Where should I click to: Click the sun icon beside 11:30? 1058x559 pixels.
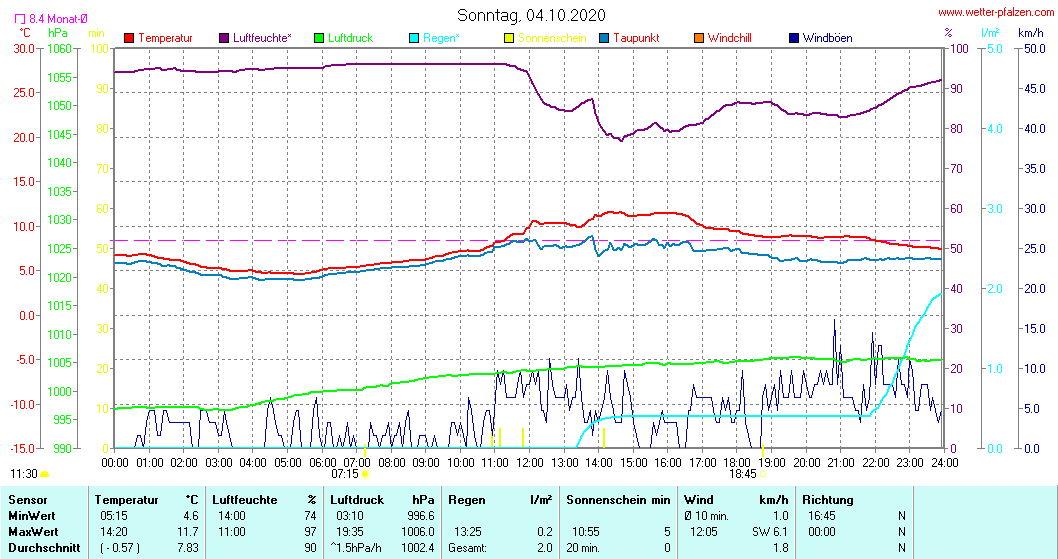(x=45, y=475)
